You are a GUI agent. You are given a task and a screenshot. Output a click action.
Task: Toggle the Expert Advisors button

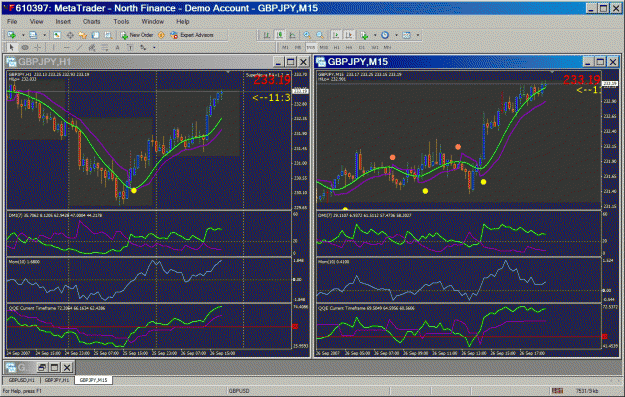pyautogui.click(x=192, y=35)
